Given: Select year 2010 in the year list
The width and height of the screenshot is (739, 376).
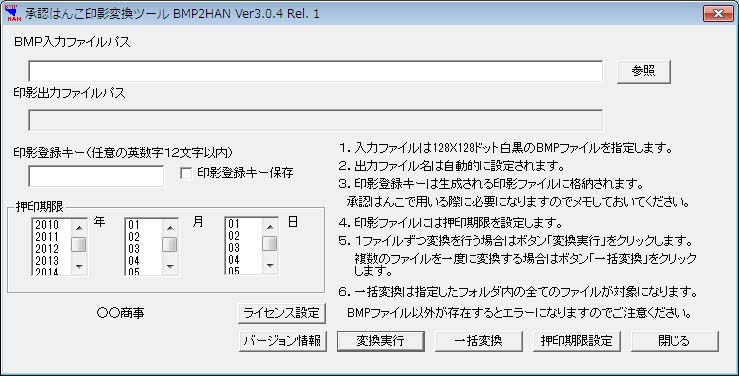Looking at the screenshot, I should [x=47, y=225].
